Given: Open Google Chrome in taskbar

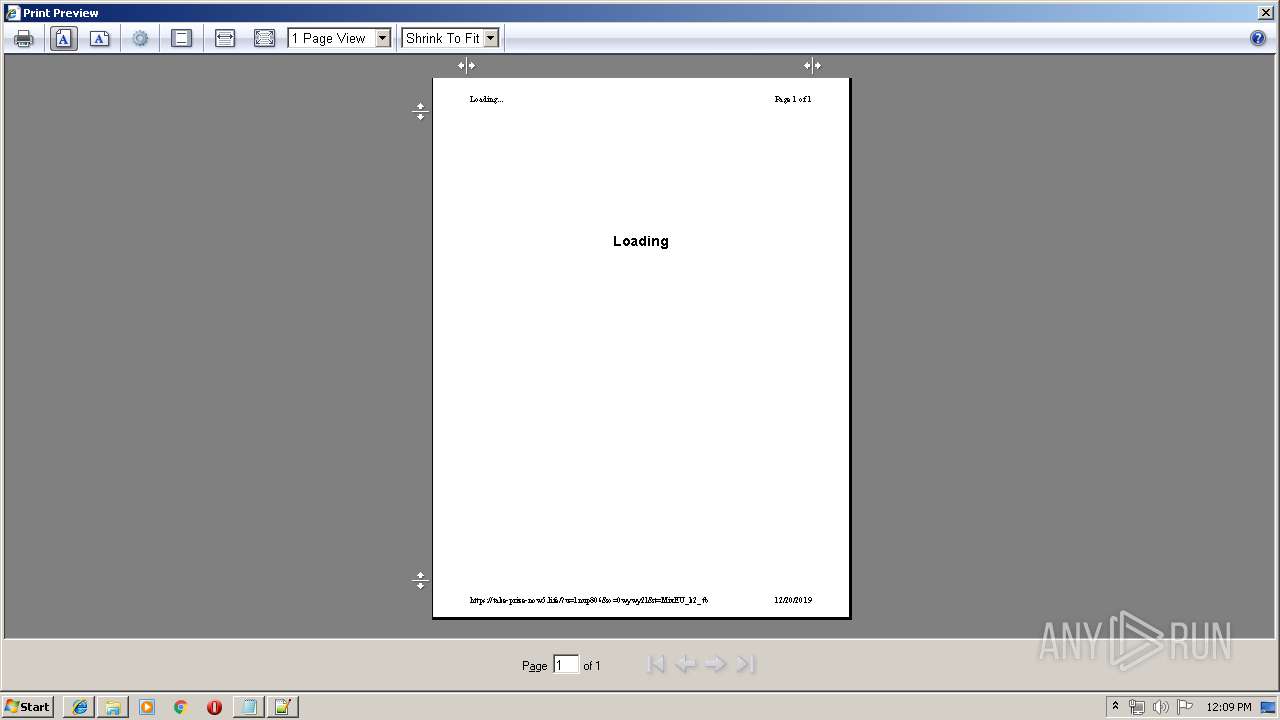Looking at the screenshot, I should pyautogui.click(x=181, y=707).
